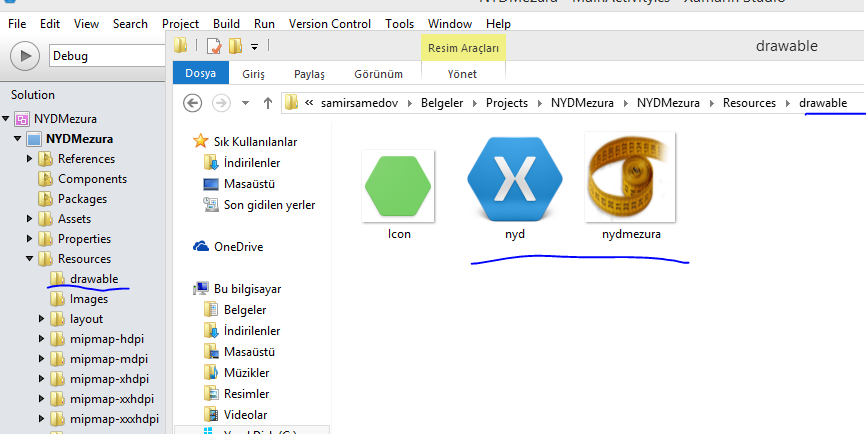
Task: Click the Resim Araçları contextual tab header
Action: (463, 48)
